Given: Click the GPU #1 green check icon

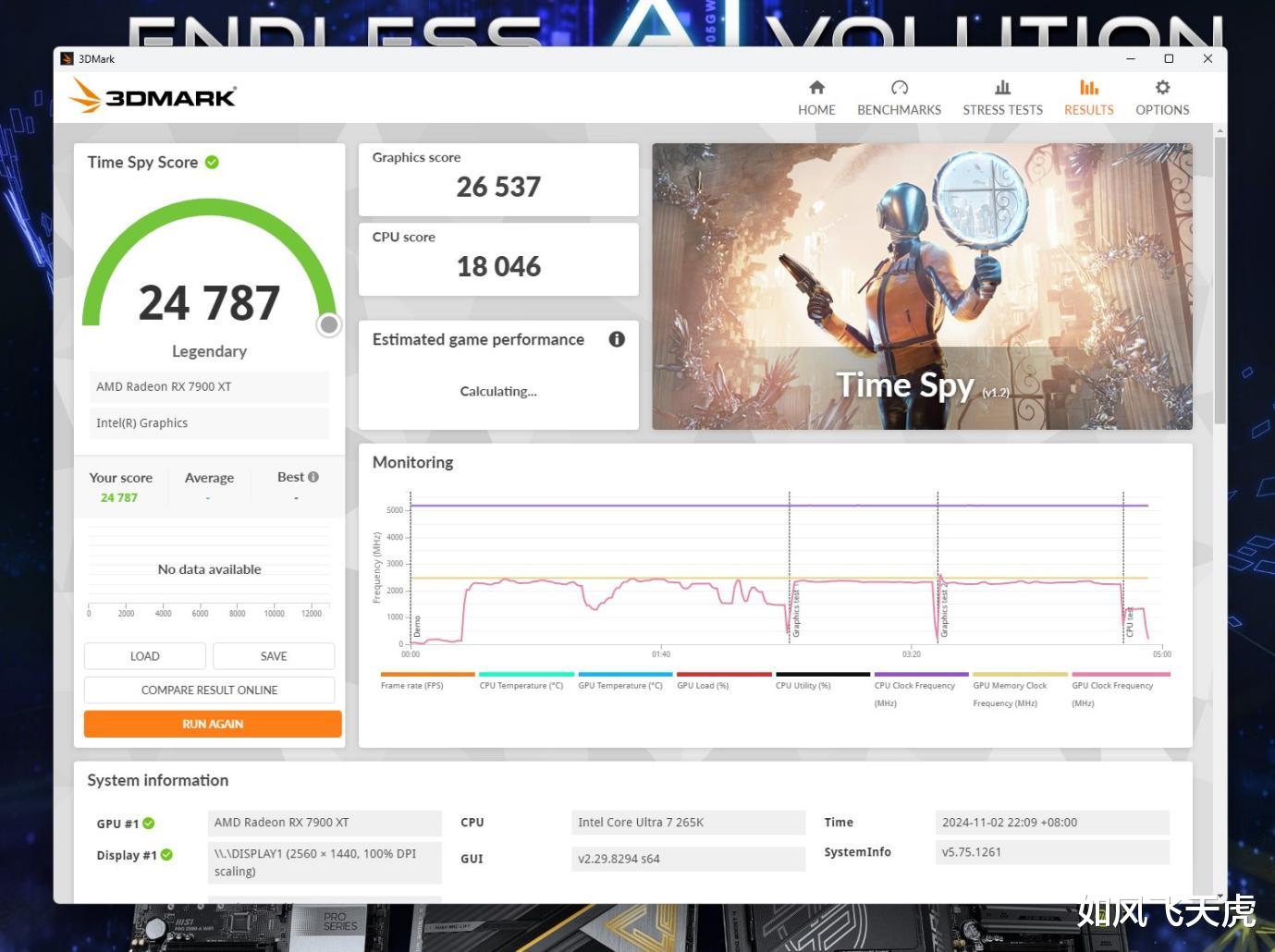Looking at the screenshot, I should pyautogui.click(x=149, y=824).
